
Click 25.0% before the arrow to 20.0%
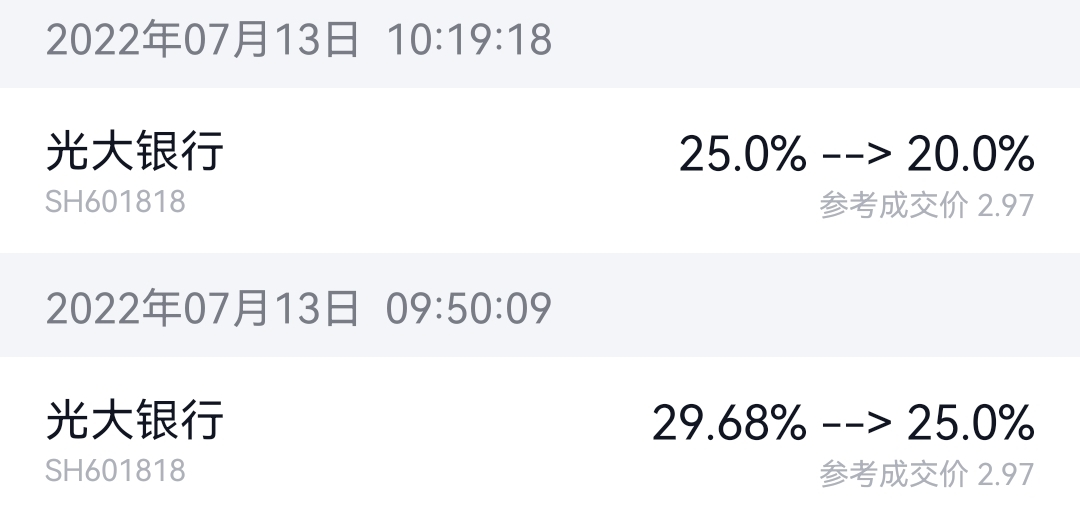[742, 155]
